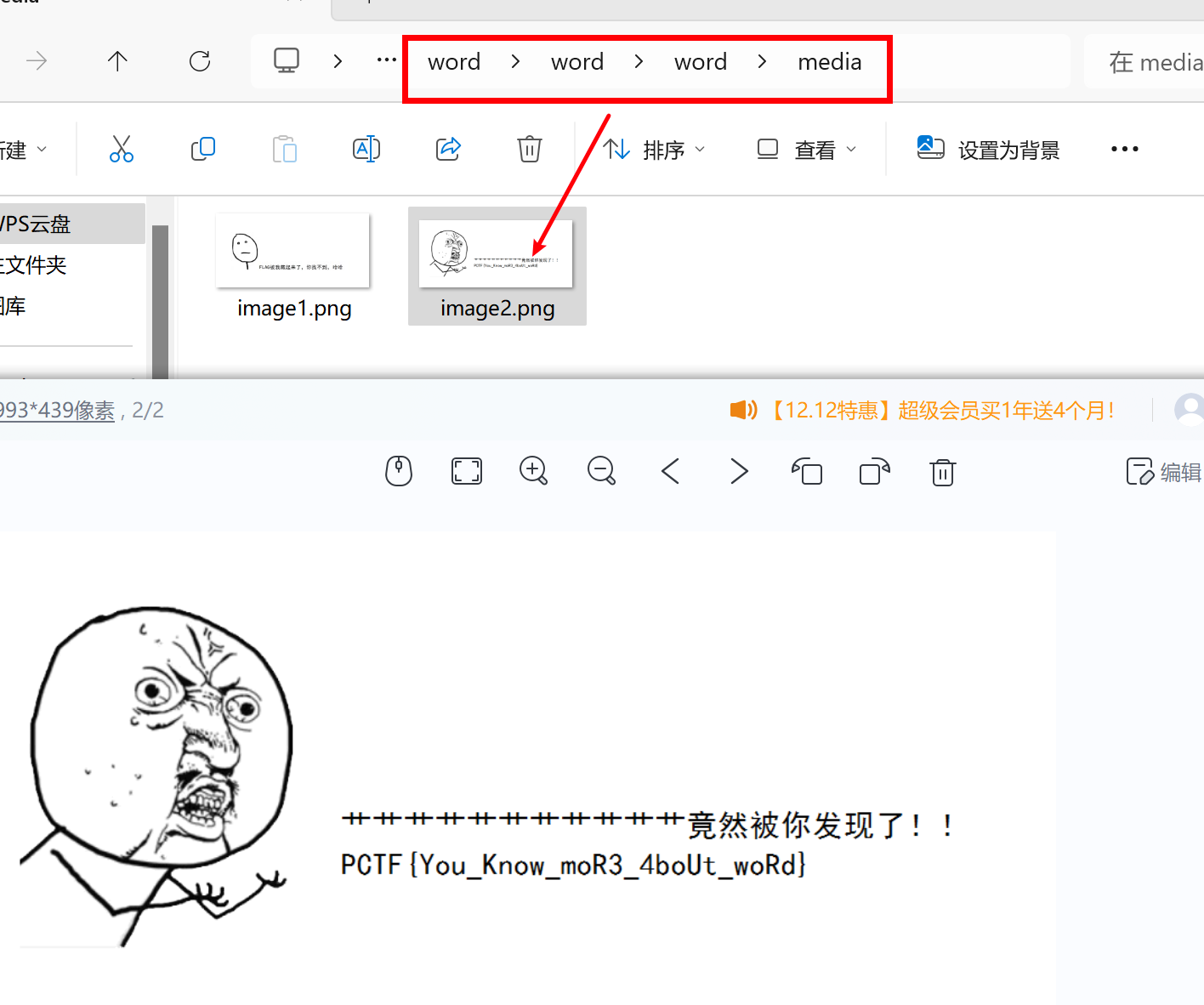Viewport: 1204px width, 1005px height.
Task: Click the Paste clipboard icon
Action: pyautogui.click(x=285, y=149)
